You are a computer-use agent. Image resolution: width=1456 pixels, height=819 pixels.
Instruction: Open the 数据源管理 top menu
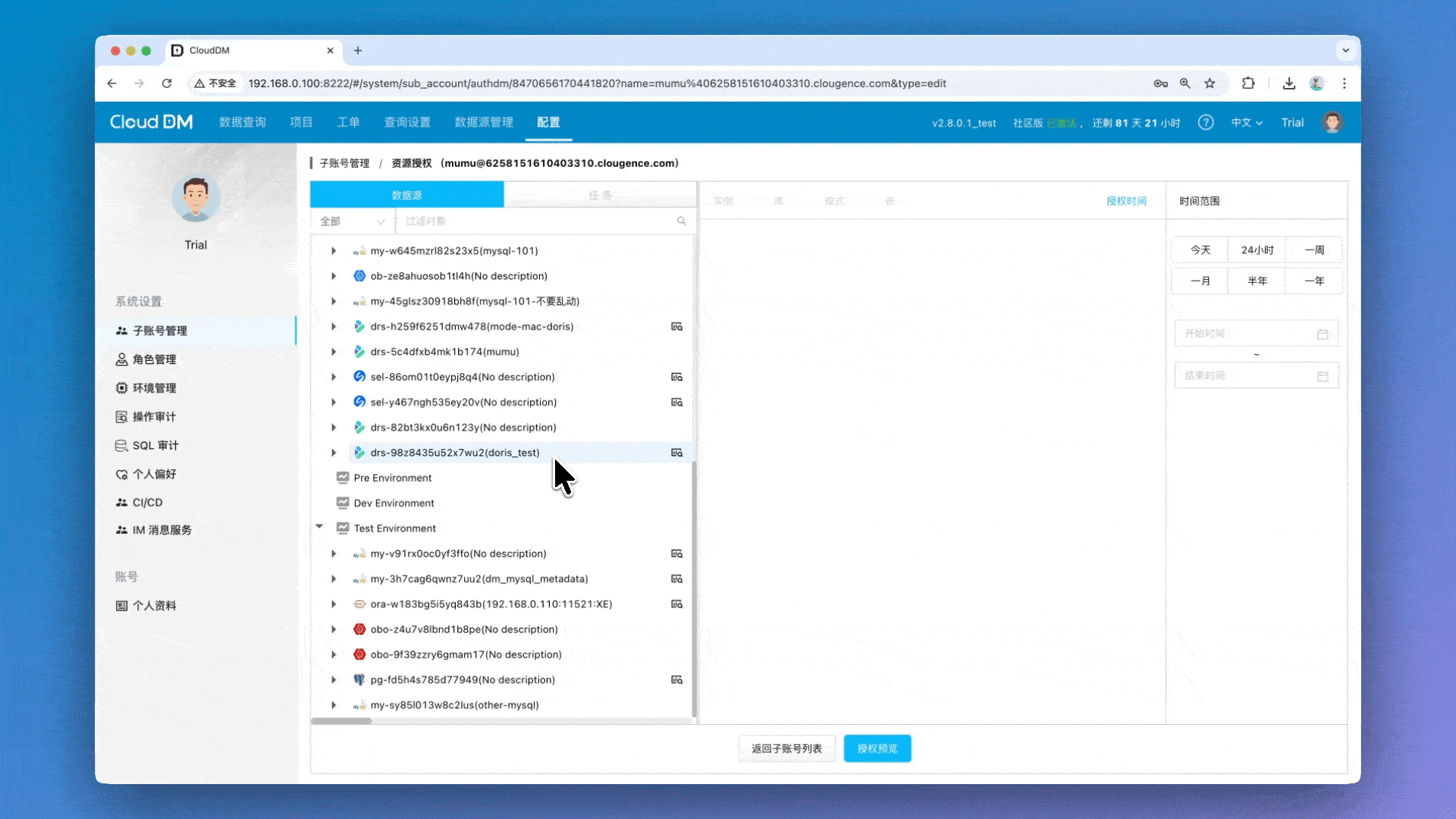tap(484, 123)
